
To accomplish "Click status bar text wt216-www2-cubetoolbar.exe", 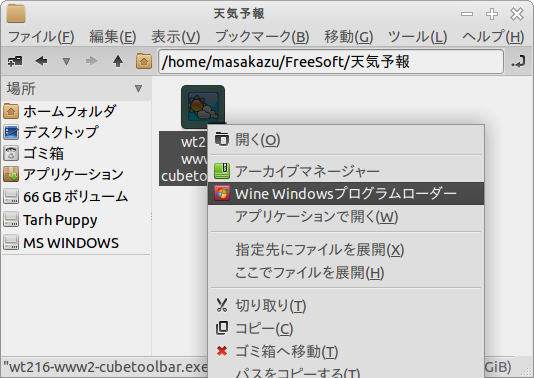I will point(105,367).
